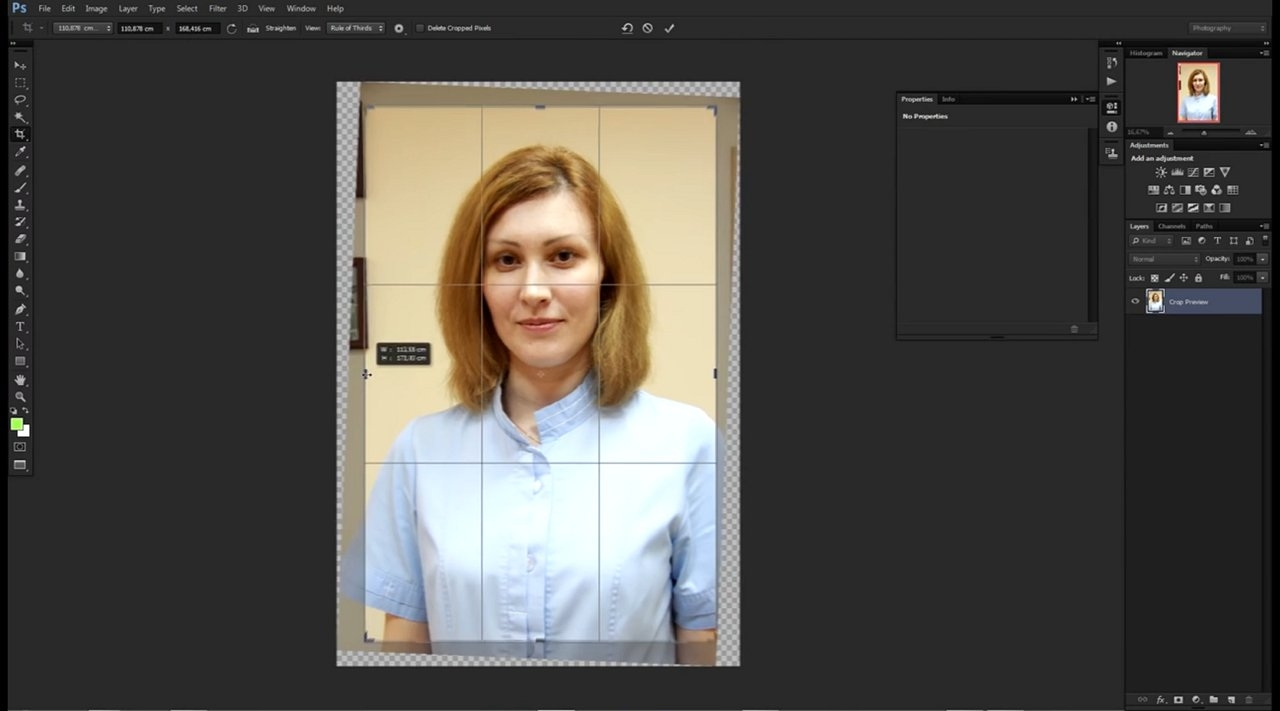Select the Horizontal Type tool
The width and height of the screenshot is (1280, 711).
pyautogui.click(x=20, y=327)
